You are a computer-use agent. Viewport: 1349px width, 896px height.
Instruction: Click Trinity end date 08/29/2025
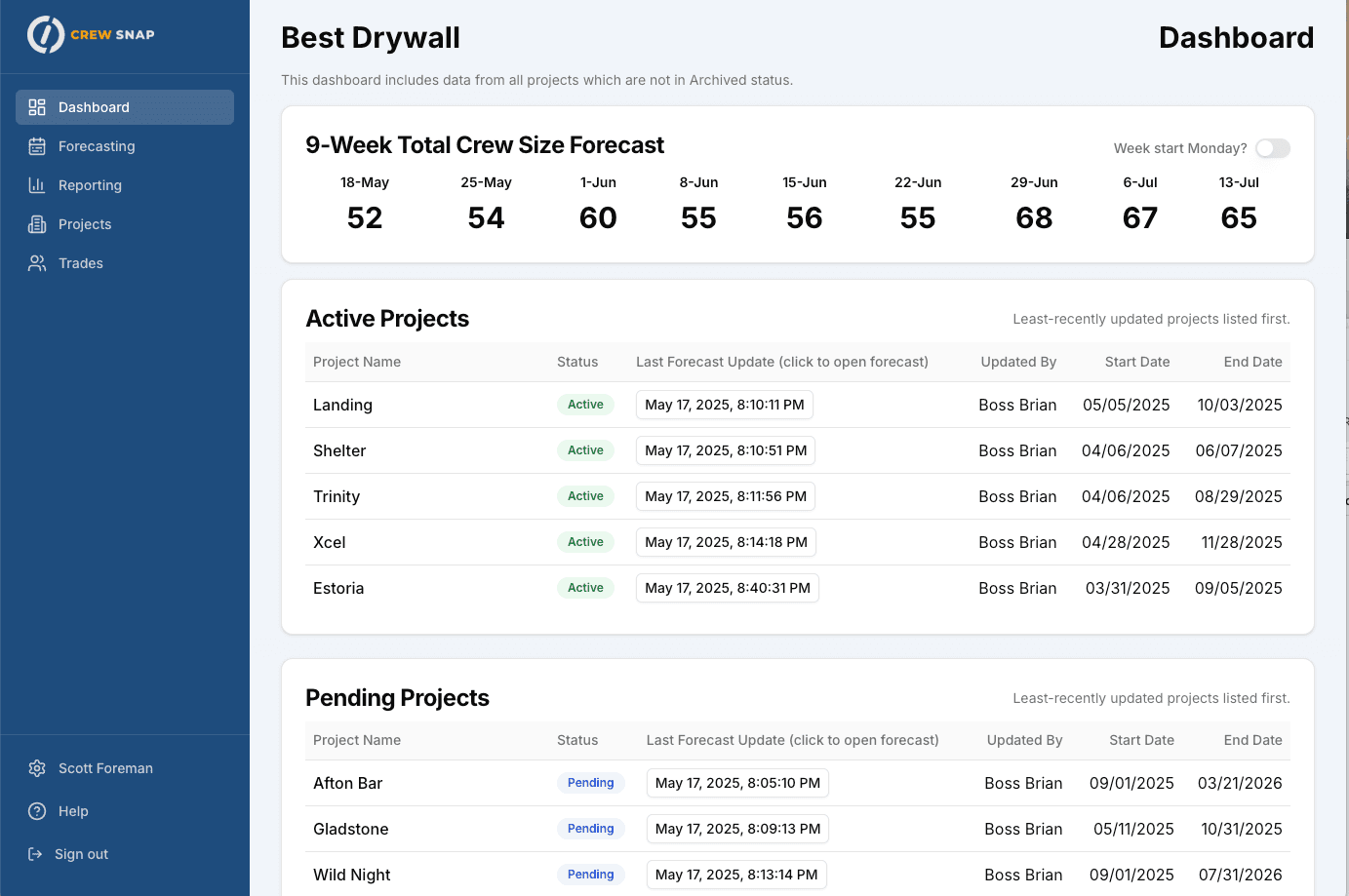click(x=1239, y=496)
